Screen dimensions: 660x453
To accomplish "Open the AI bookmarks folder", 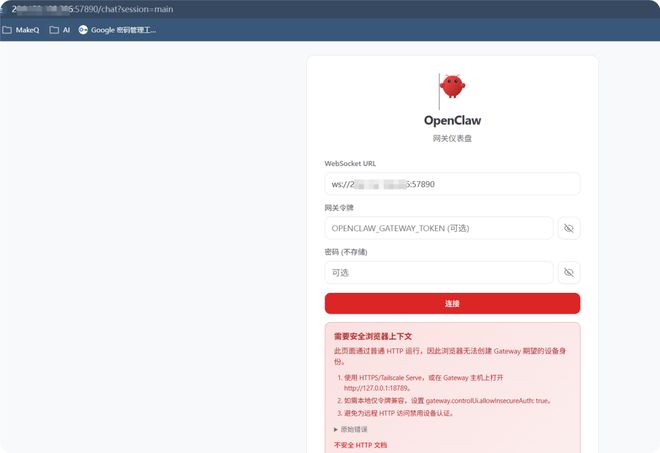I will coord(59,30).
